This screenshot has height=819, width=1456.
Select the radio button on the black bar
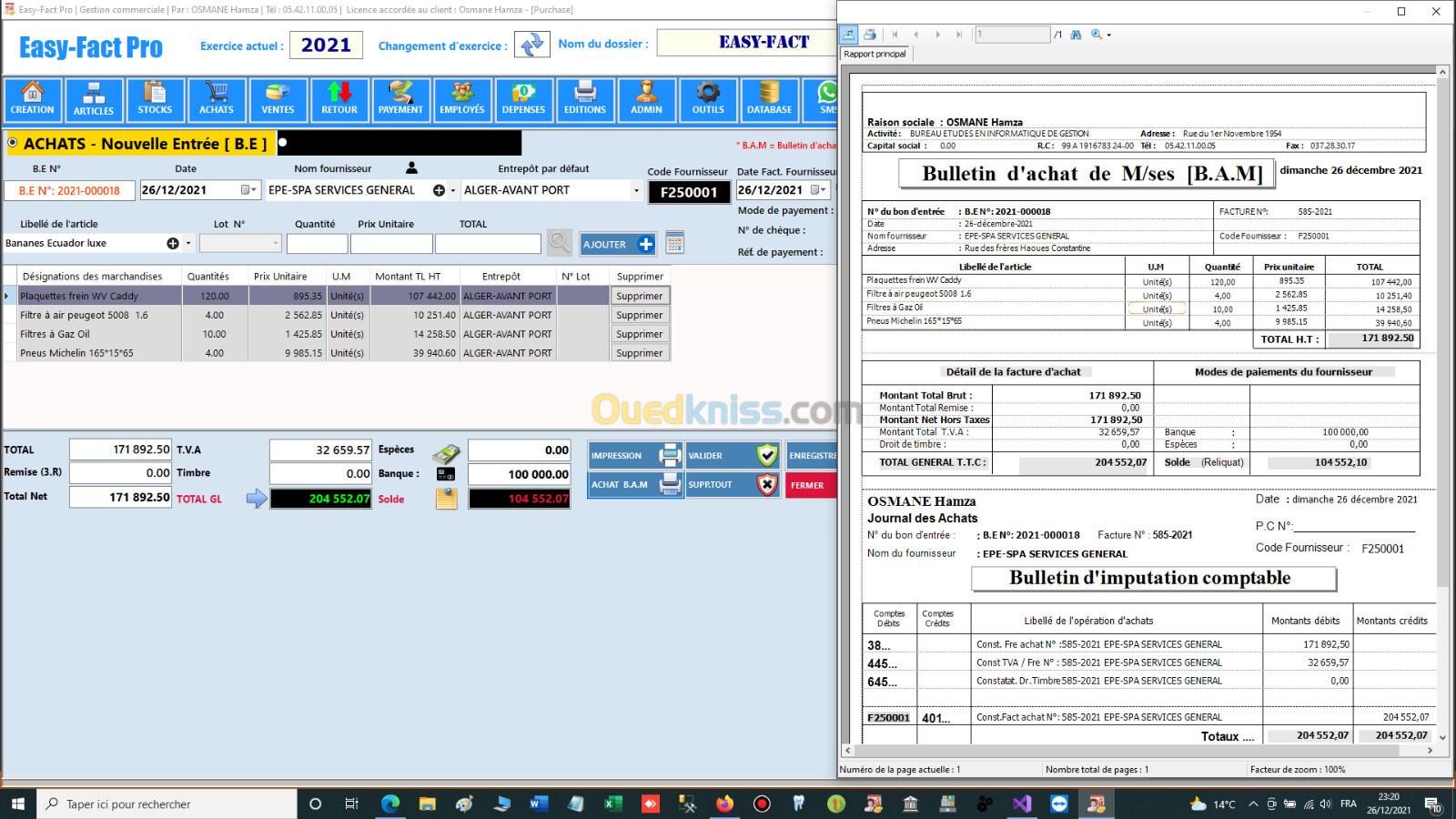(x=283, y=143)
